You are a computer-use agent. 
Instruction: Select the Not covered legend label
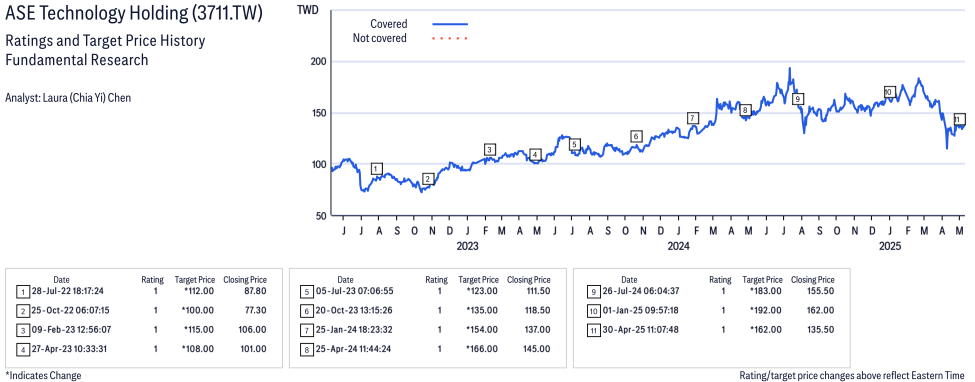[380, 39]
